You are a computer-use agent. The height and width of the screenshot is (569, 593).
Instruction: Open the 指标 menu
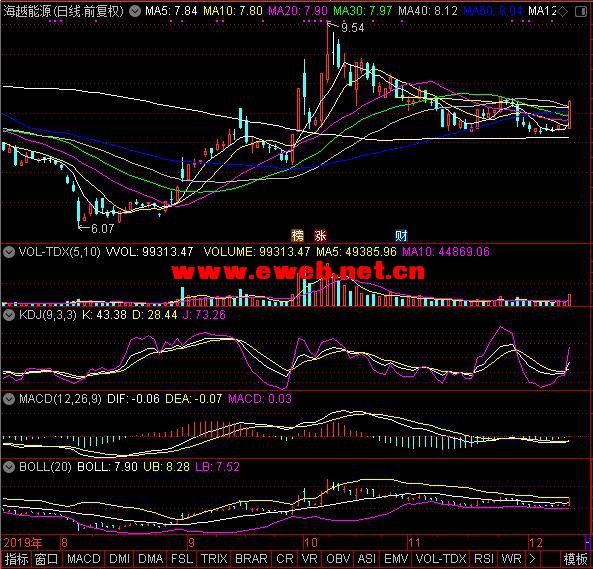[16, 559]
